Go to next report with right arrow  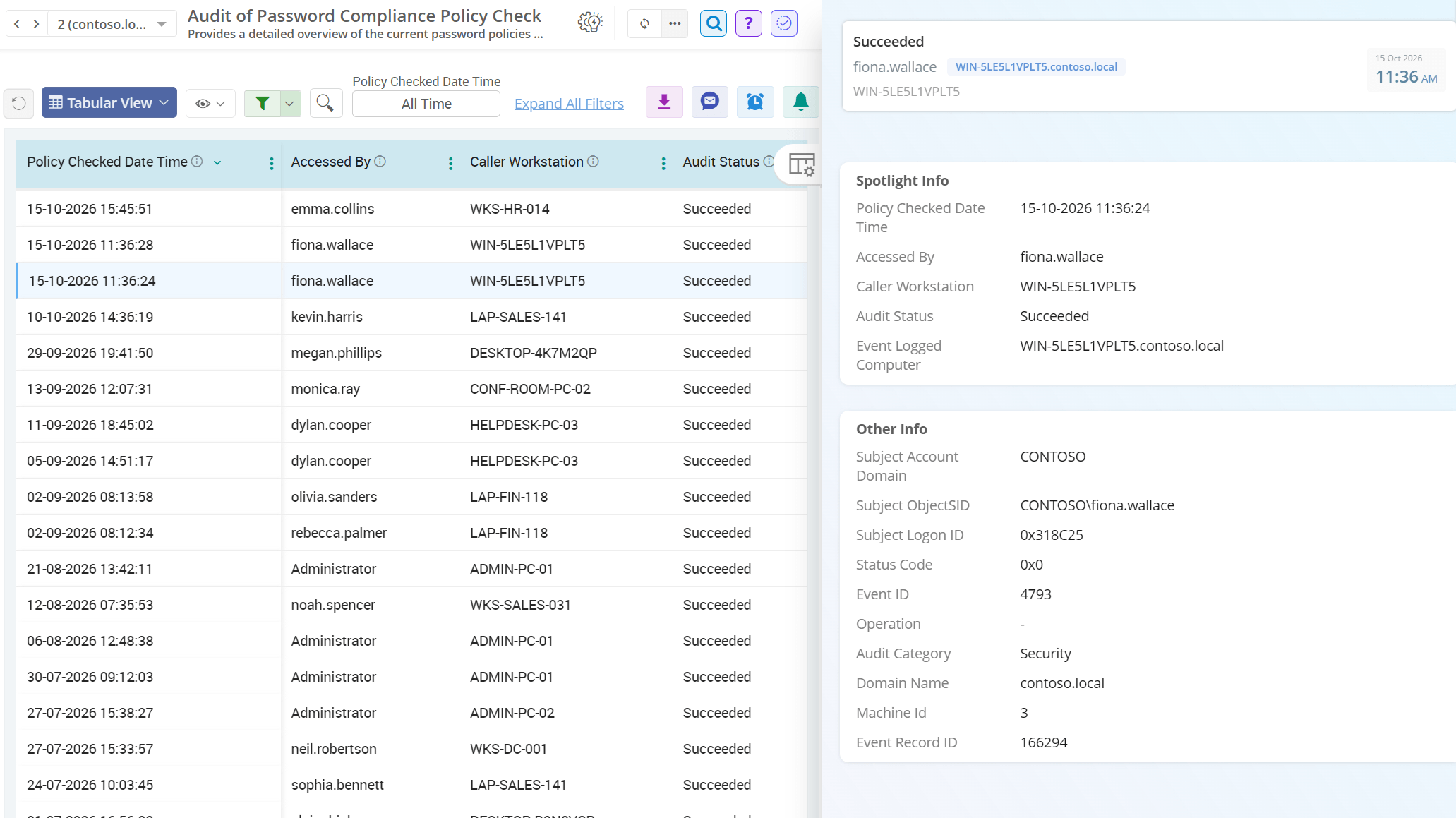[x=37, y=24]
